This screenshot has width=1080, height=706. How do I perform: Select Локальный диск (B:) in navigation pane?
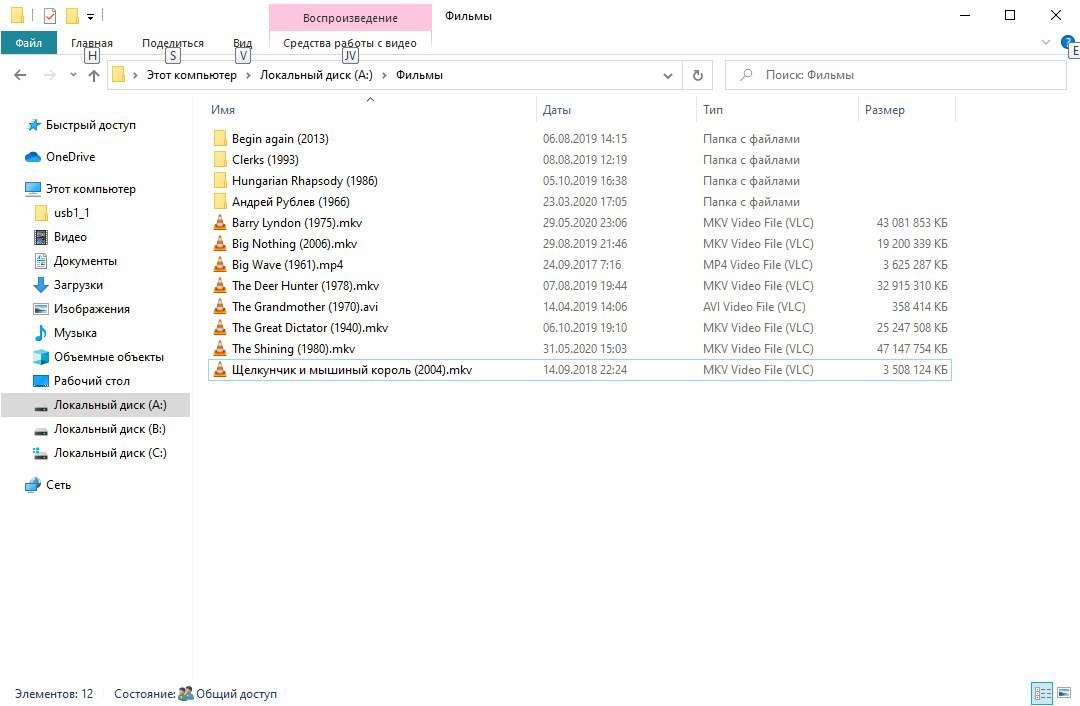click(x=110, y=429)
